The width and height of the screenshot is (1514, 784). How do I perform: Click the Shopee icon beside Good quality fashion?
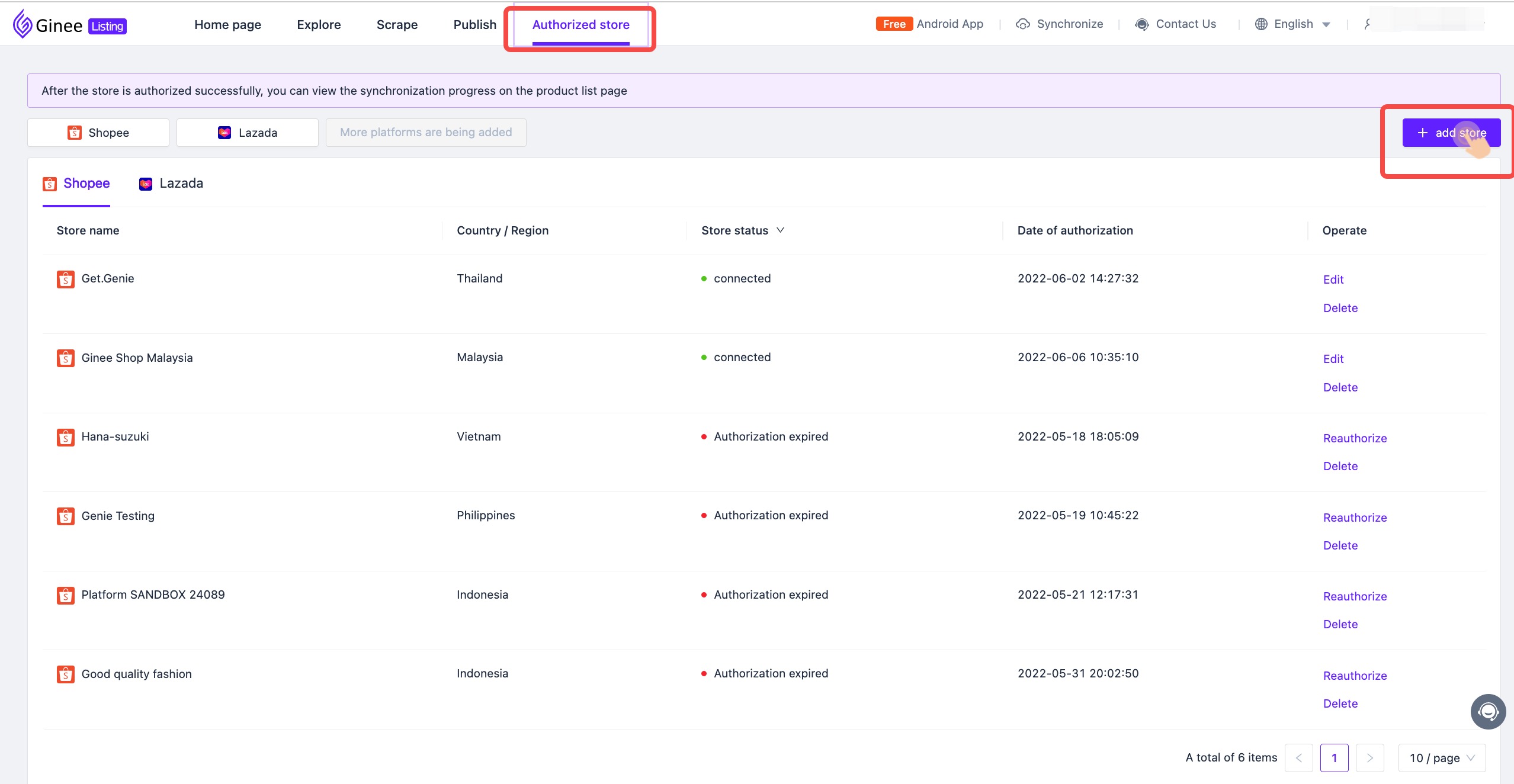(65, 674)
